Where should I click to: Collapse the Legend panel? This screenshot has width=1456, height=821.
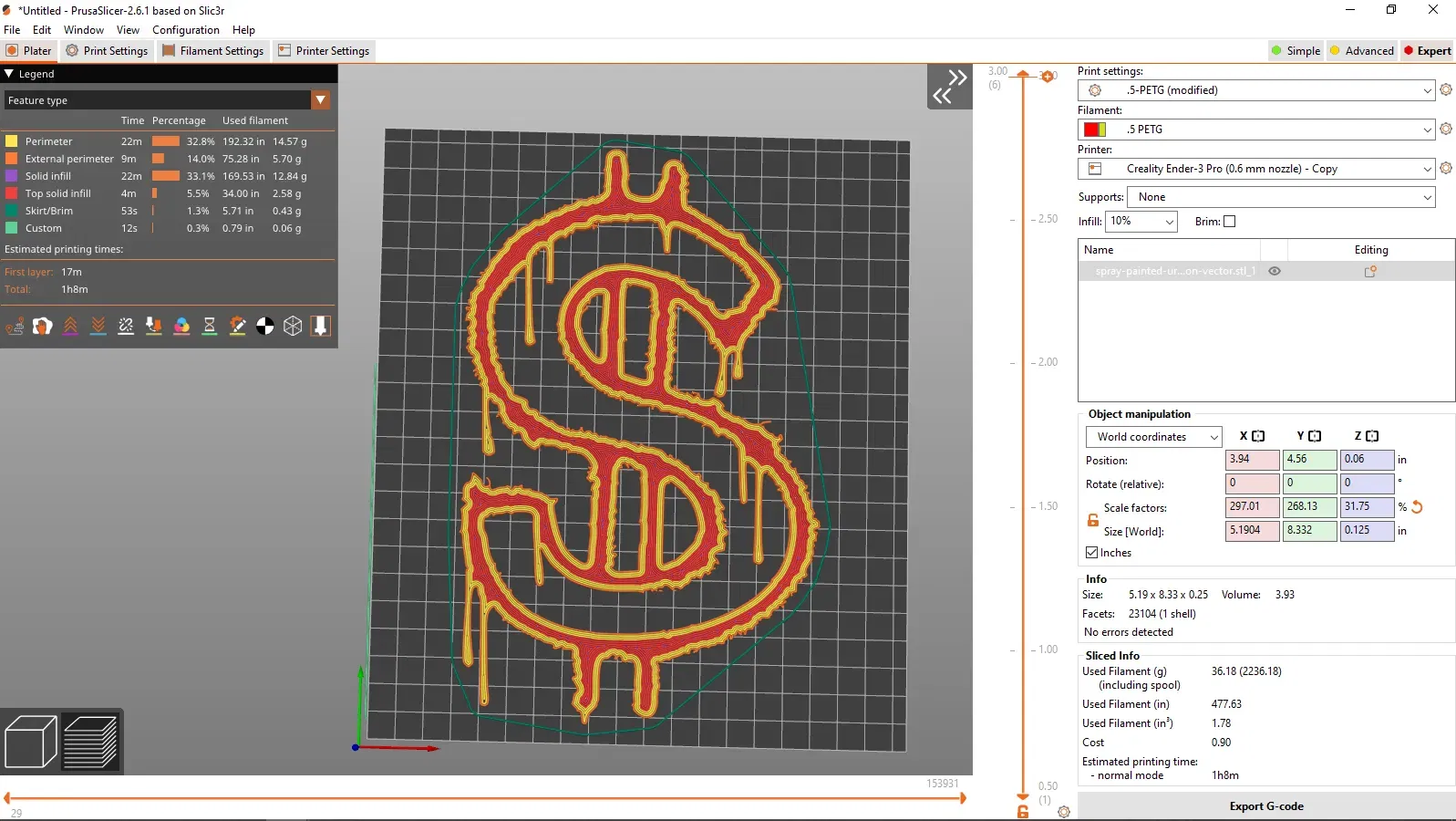click(x=9, y=74)
